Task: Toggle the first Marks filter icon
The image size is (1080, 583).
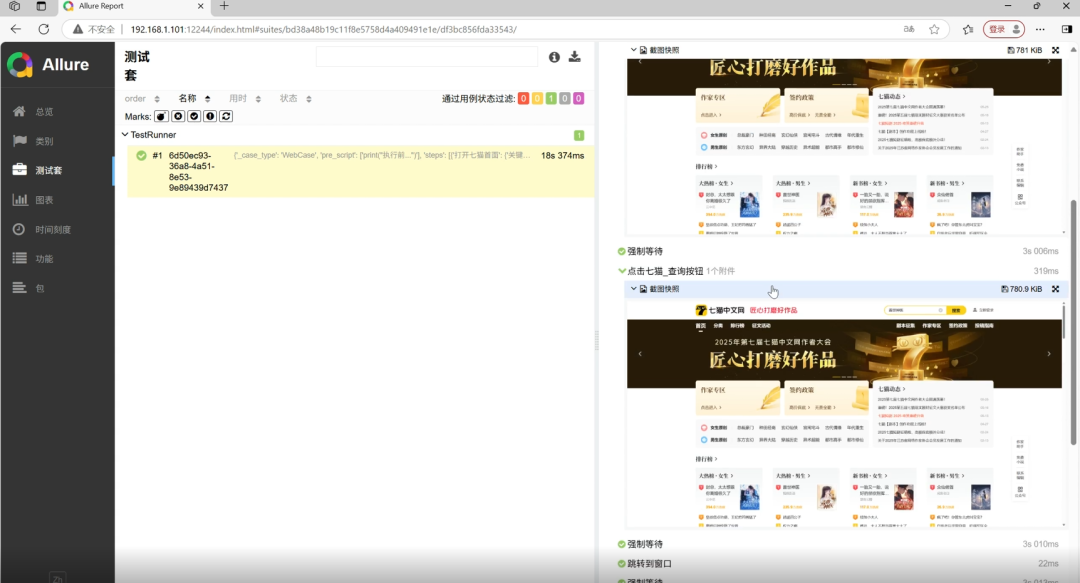Action: 161,116
